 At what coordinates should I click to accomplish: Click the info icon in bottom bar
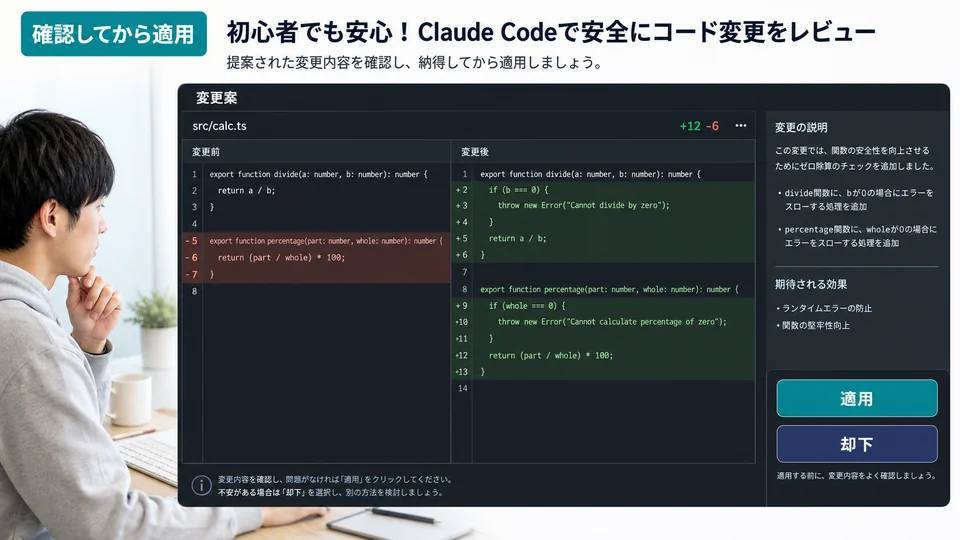(201, 486)
